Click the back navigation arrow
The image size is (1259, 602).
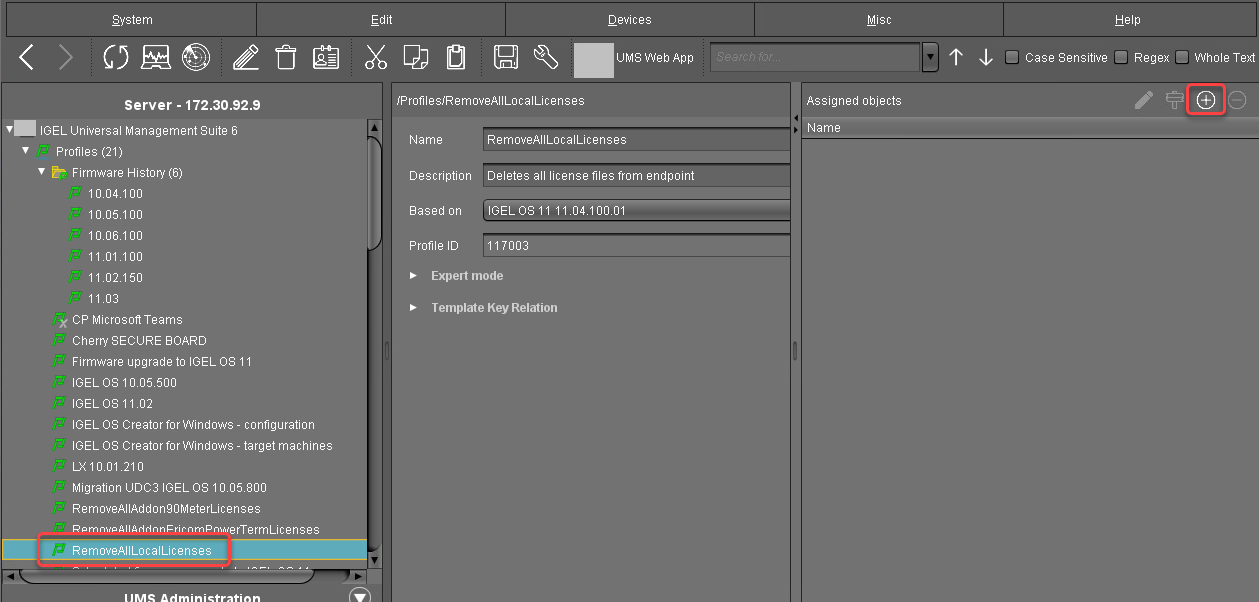(27, 58)
